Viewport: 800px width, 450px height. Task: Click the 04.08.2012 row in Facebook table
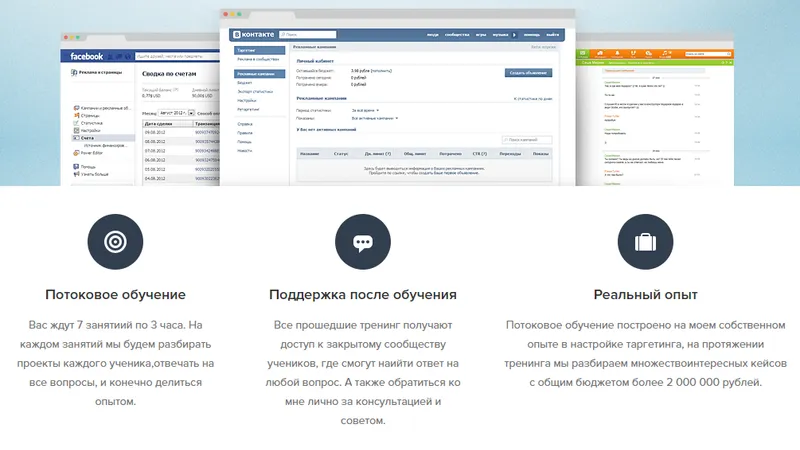[181, 179]
